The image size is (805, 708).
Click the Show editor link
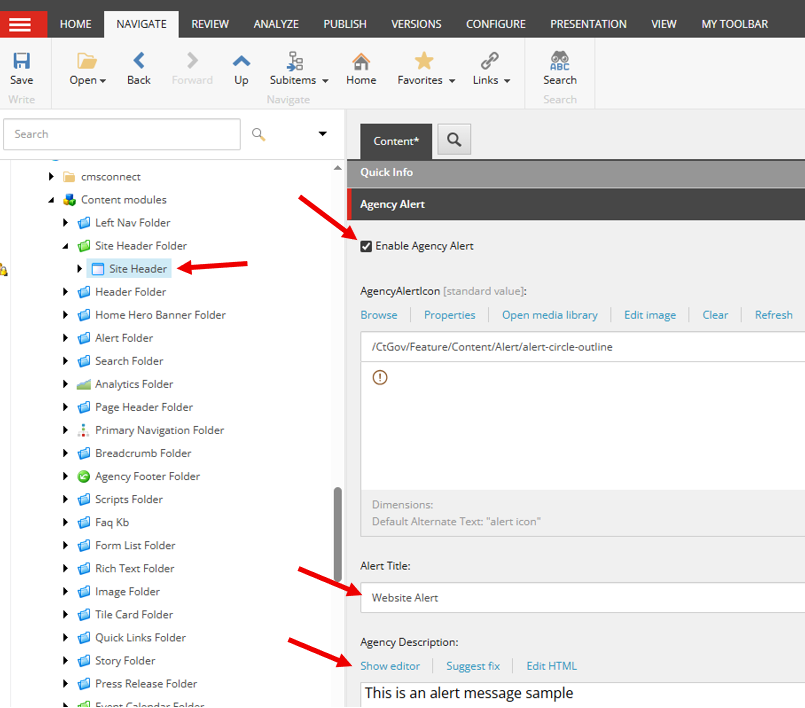390,666
